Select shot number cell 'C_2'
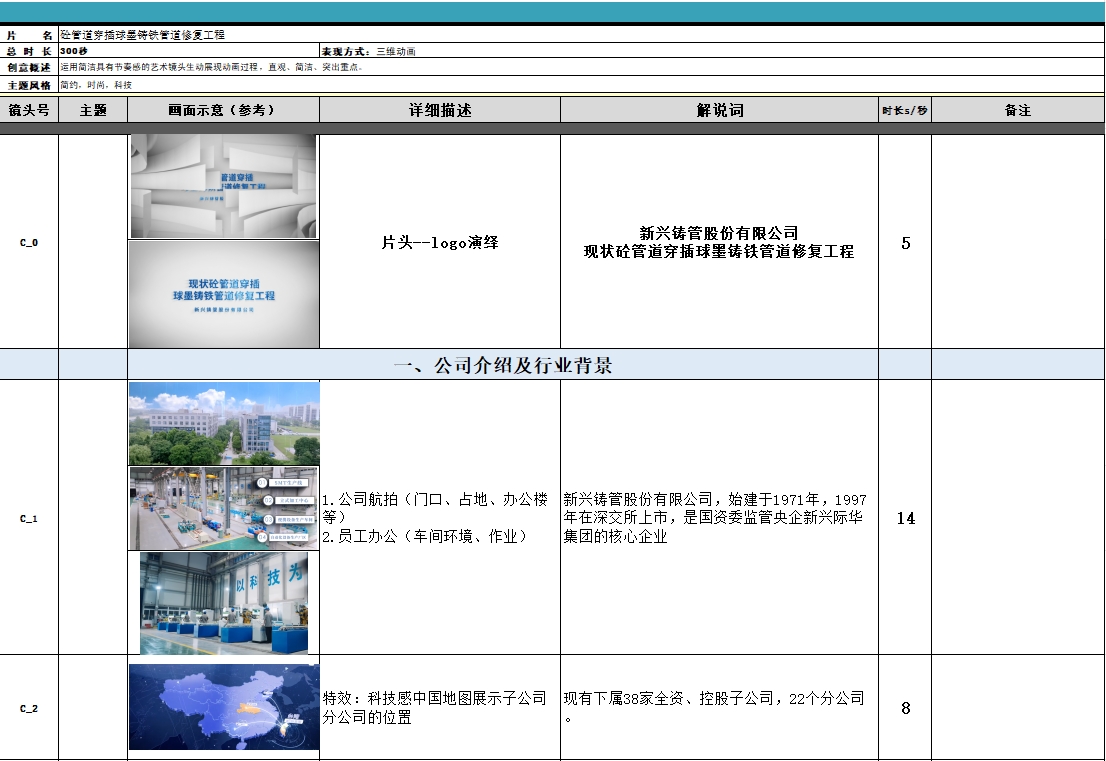Viewport: 1106px width, 761px height. (x=29, y=708)
